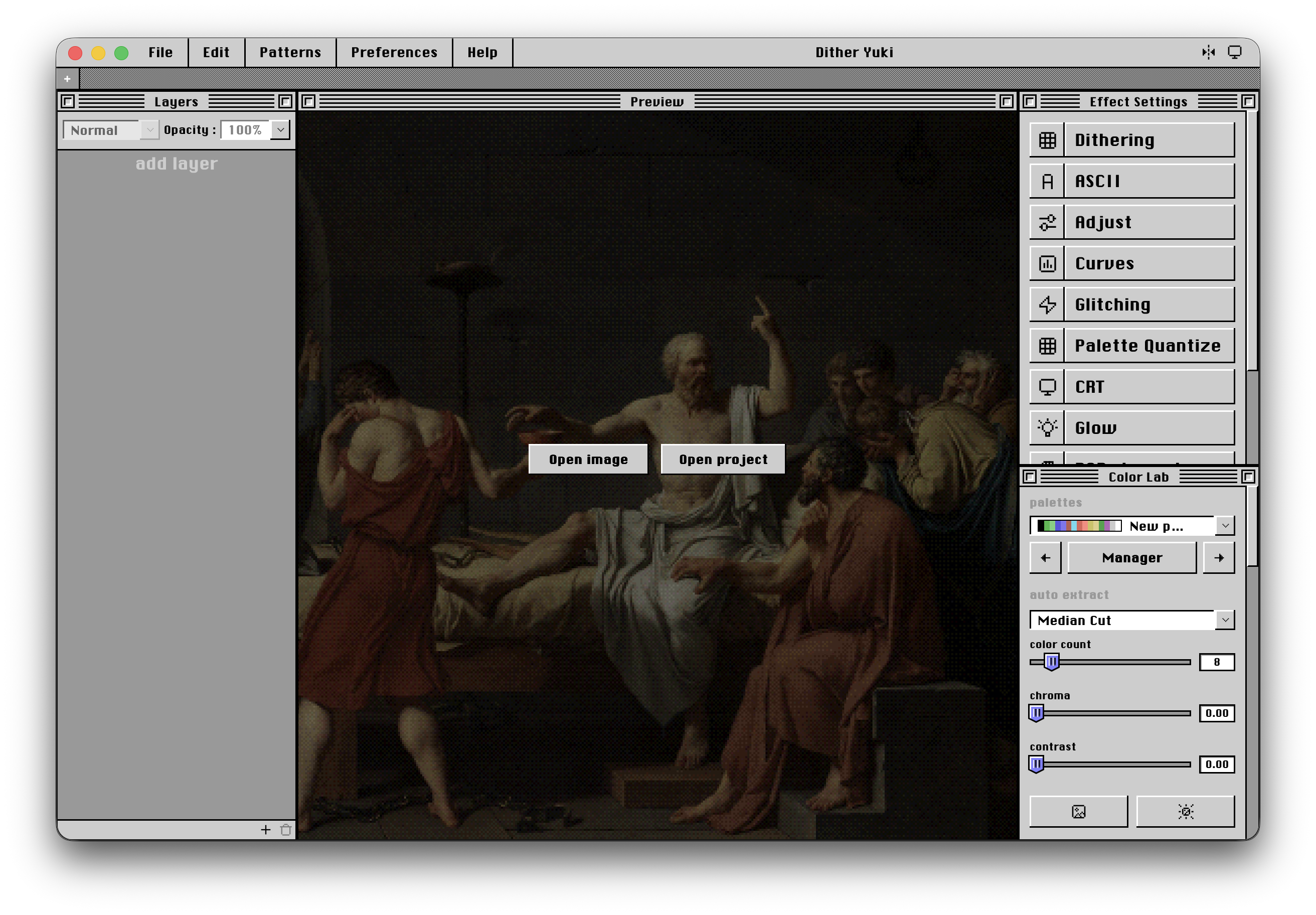Open the Preferences menu
The image size is (1316, 915).
[x=394, y=52]
